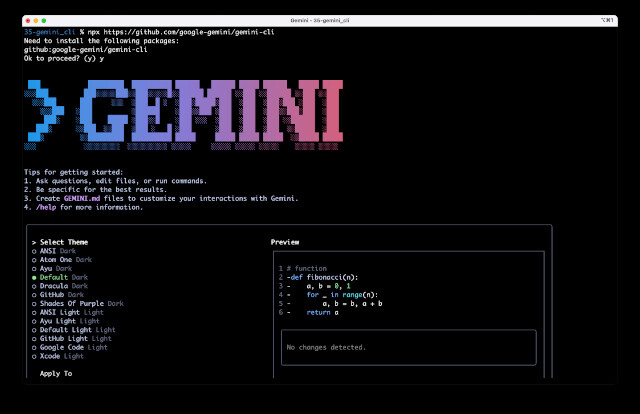Click the 'a, b = 0, 1' code line
This screenshot has height=414, width=640.
pyautogui.click(x=328, y=286)
